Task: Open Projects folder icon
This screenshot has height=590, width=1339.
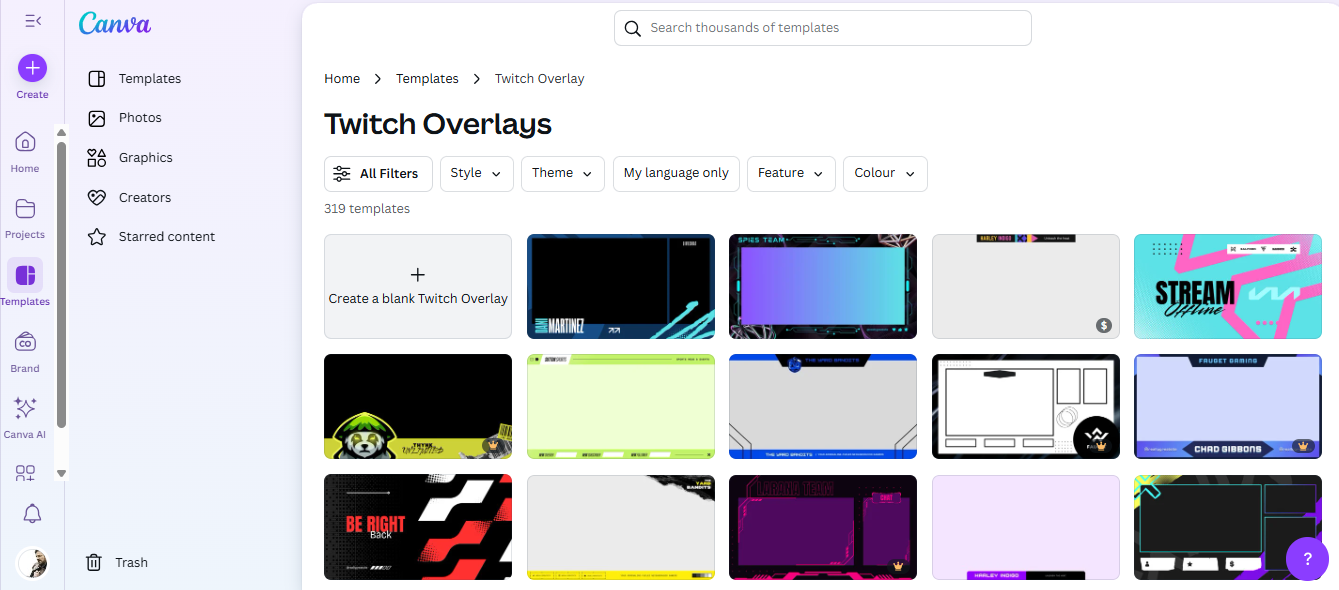Action: click(x=25, y=208)
